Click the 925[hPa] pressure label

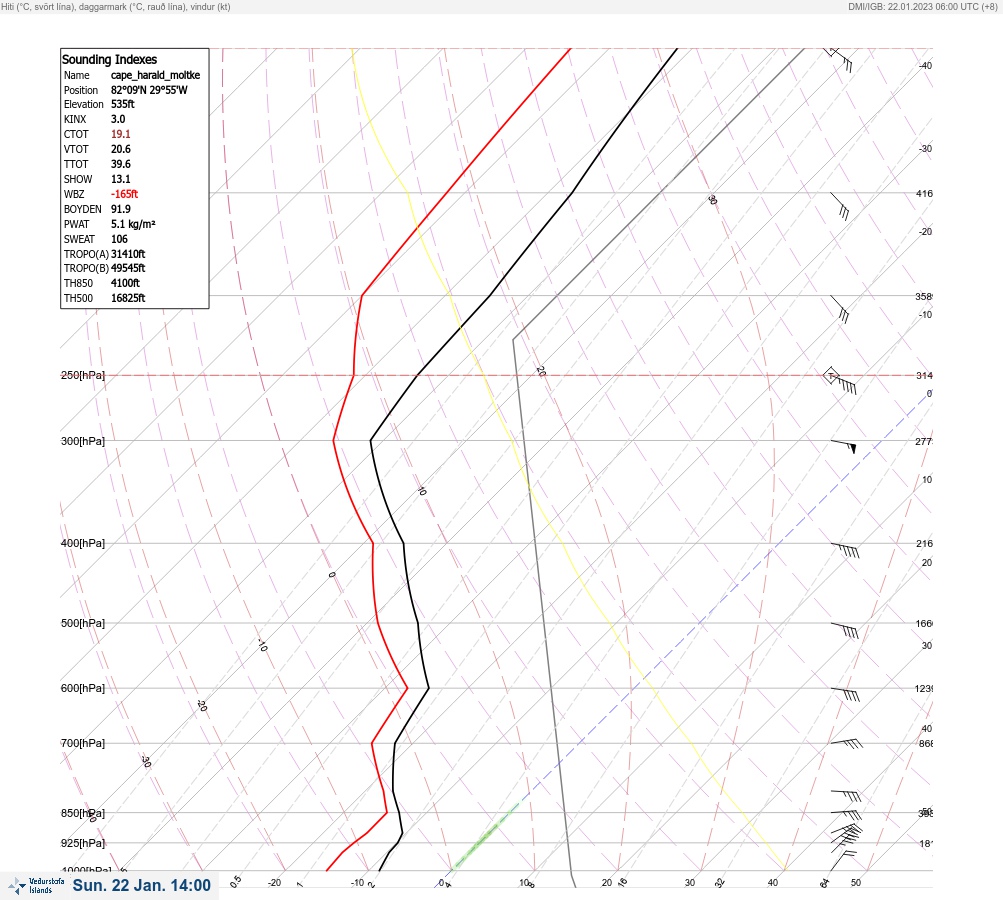pyautogui.click(x=83, y=843)
